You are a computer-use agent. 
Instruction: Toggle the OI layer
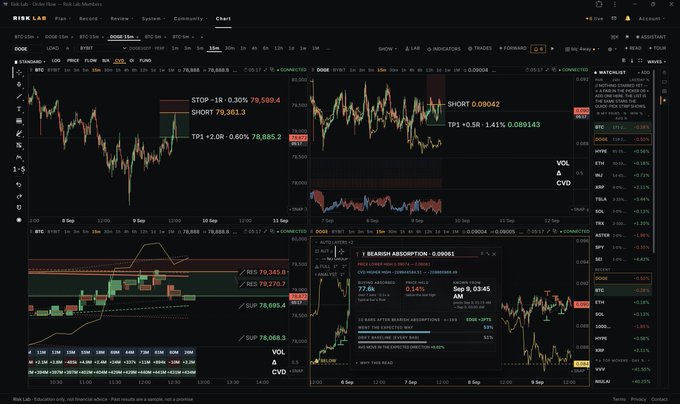point(132,61)
